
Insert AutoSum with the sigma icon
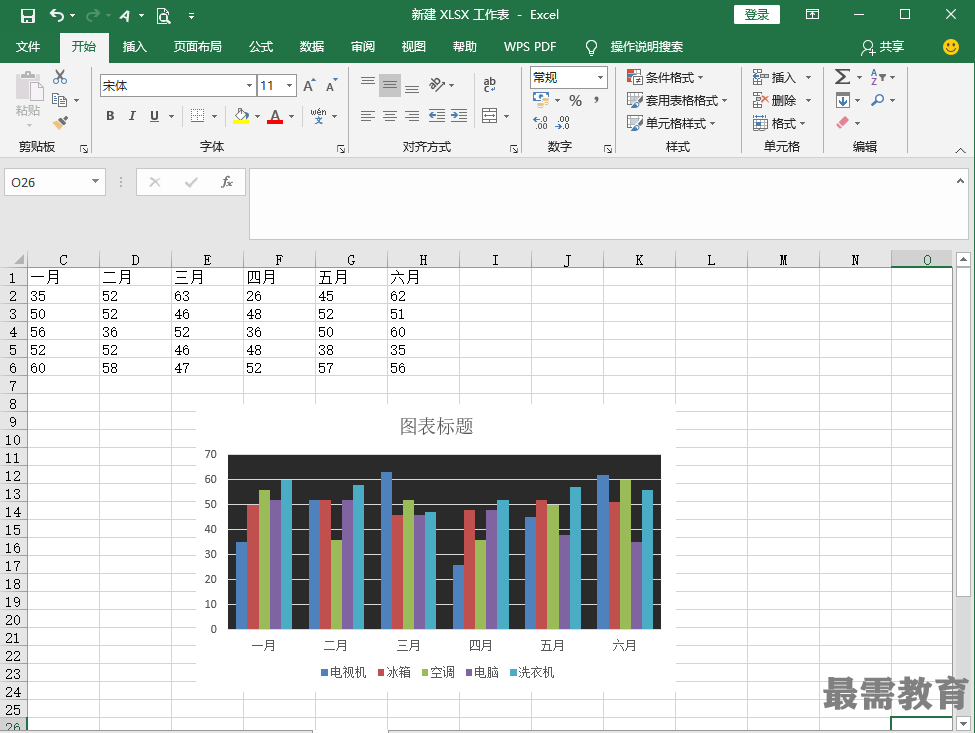tap(843, 77)
